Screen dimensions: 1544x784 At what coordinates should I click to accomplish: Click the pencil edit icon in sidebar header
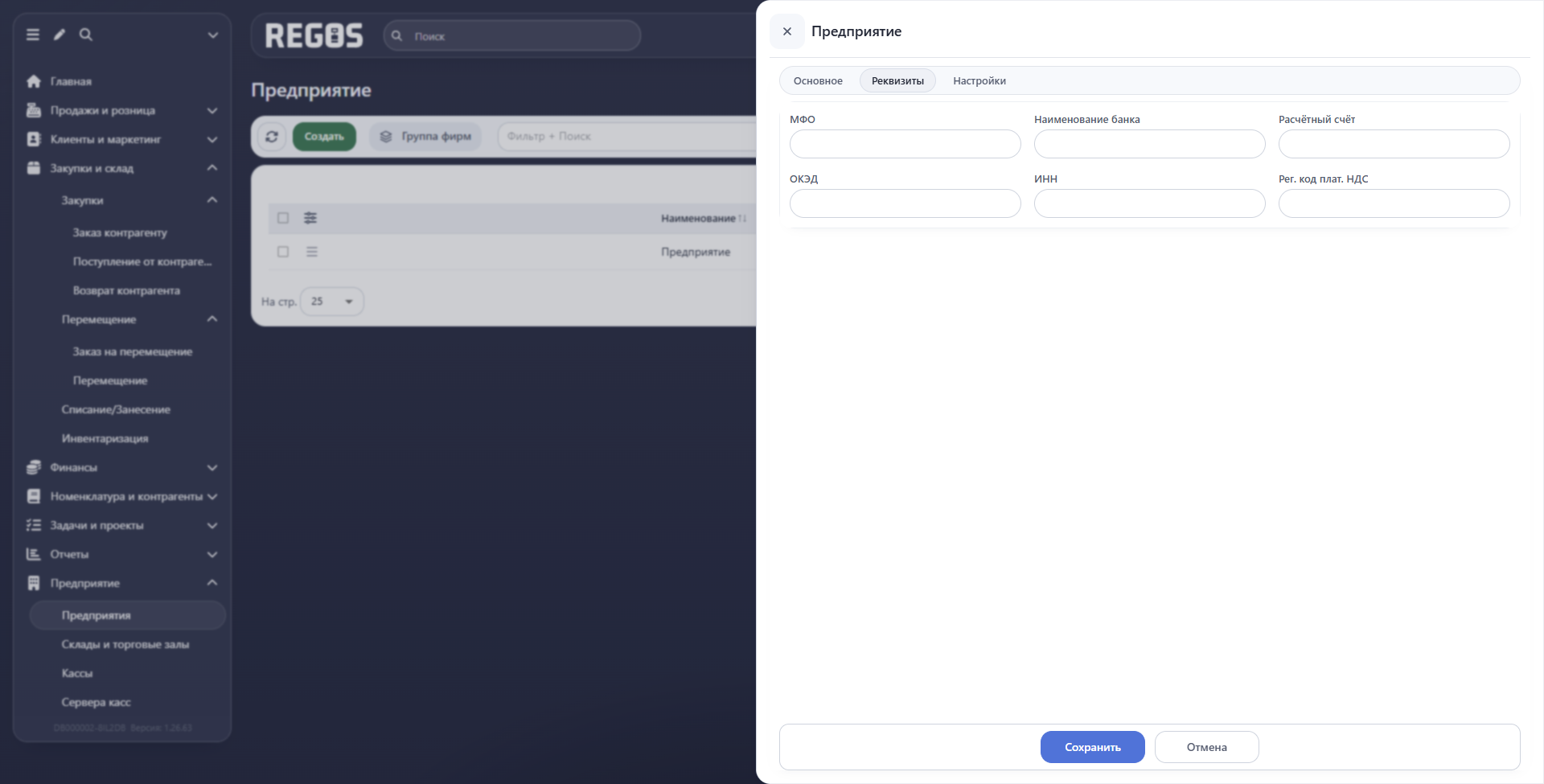click(60, 35)
